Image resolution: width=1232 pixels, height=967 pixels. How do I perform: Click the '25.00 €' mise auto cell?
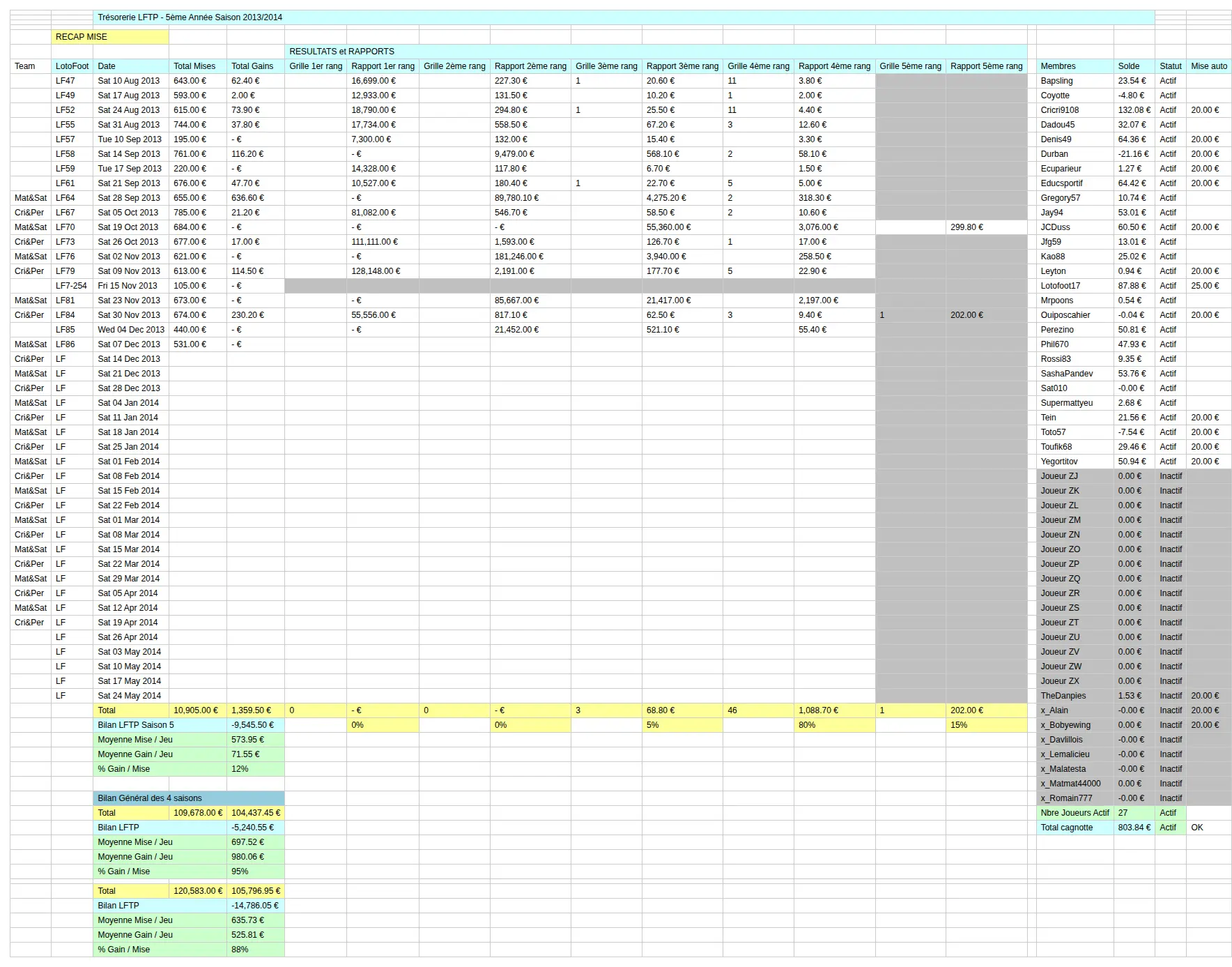pos(1209,286)
